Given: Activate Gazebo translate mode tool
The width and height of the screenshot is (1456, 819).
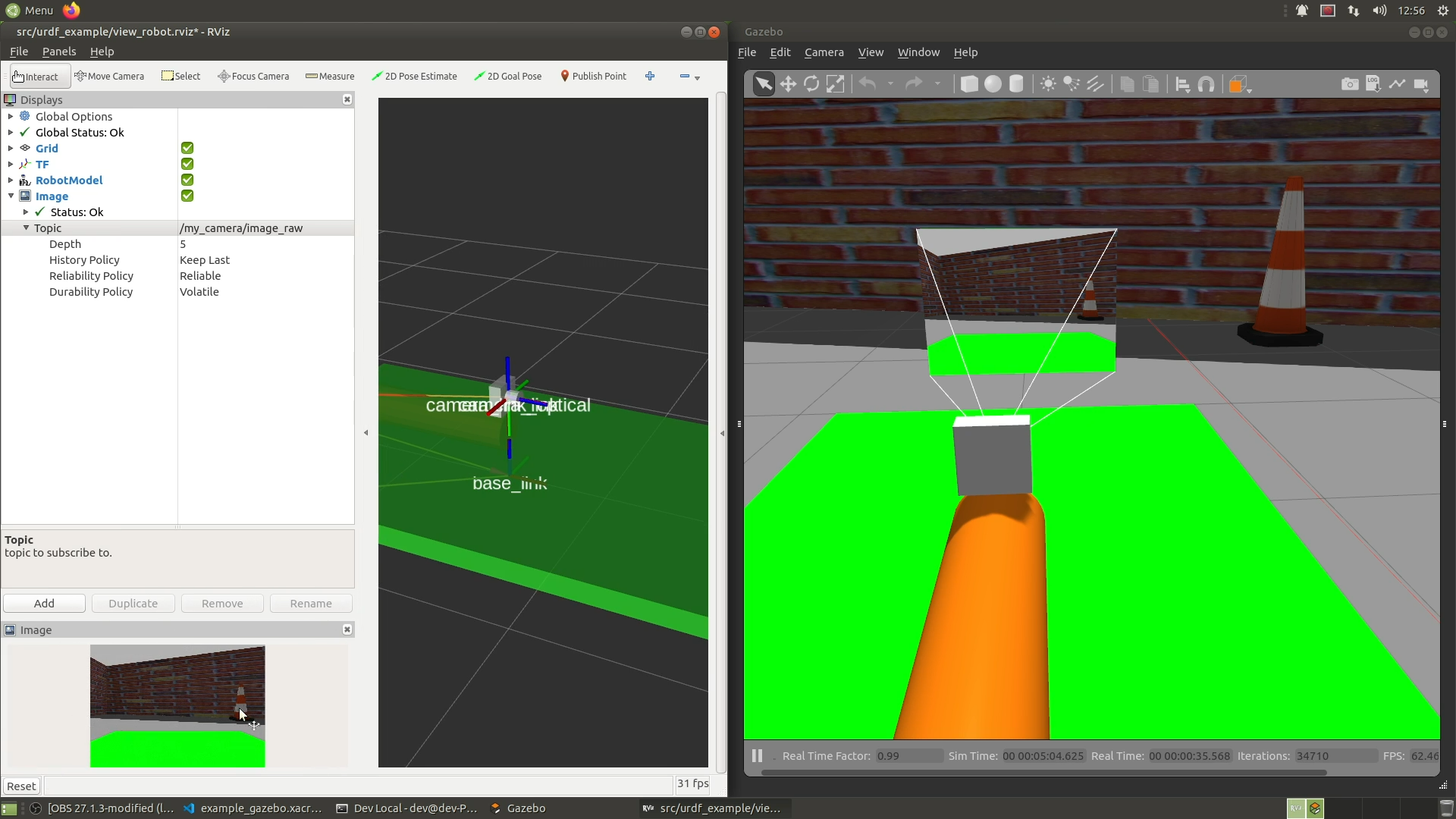Looking at the screenshot, I should tap(788, 84).
